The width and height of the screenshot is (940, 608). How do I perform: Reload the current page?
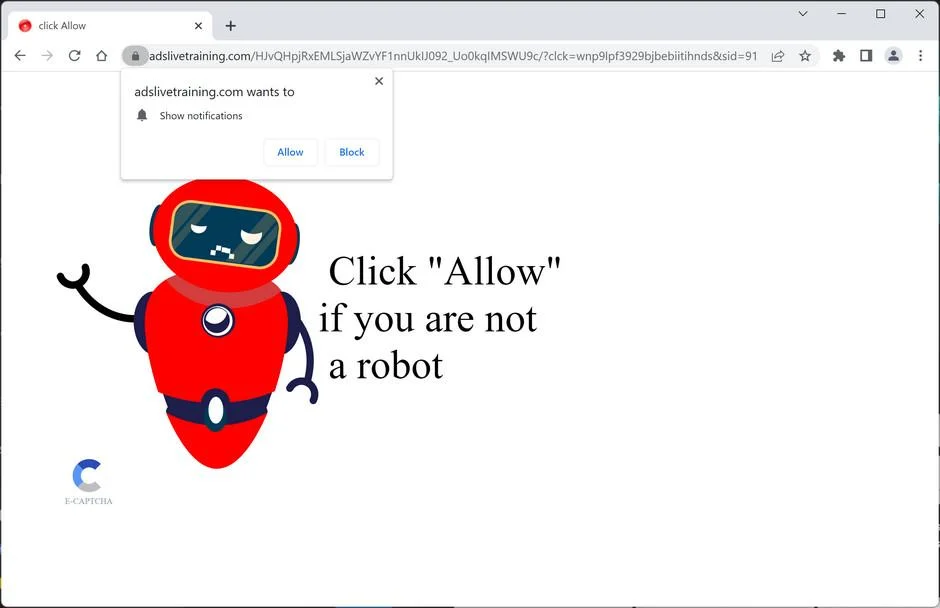tap(74, 56)
